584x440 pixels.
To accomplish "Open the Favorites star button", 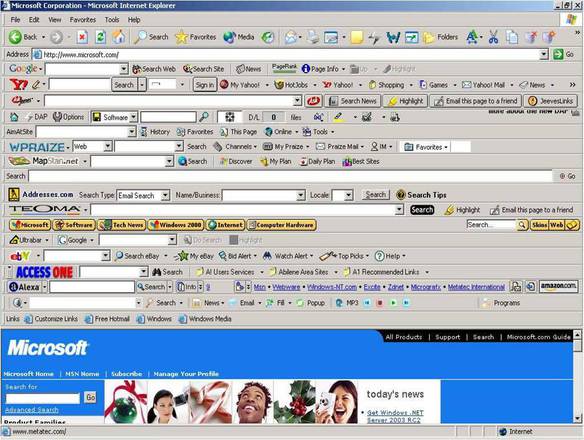I will (181, 37).
